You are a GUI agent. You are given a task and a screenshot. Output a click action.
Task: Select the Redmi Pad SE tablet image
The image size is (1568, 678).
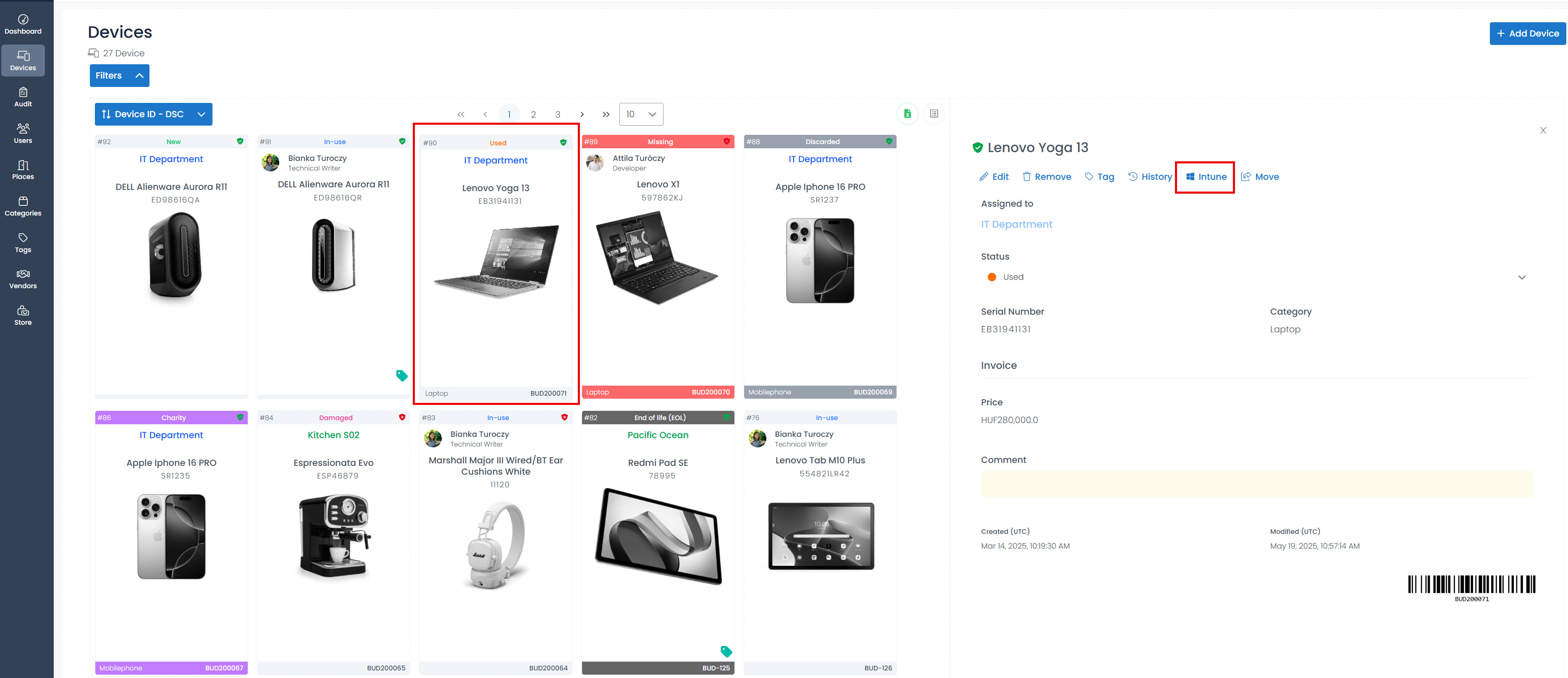coord(658,536)
